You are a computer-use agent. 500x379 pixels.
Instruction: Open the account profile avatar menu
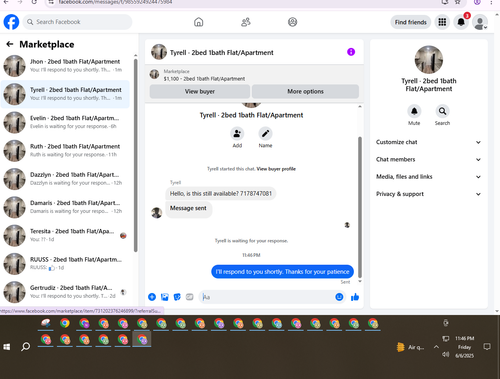click(x=480, y=22)
